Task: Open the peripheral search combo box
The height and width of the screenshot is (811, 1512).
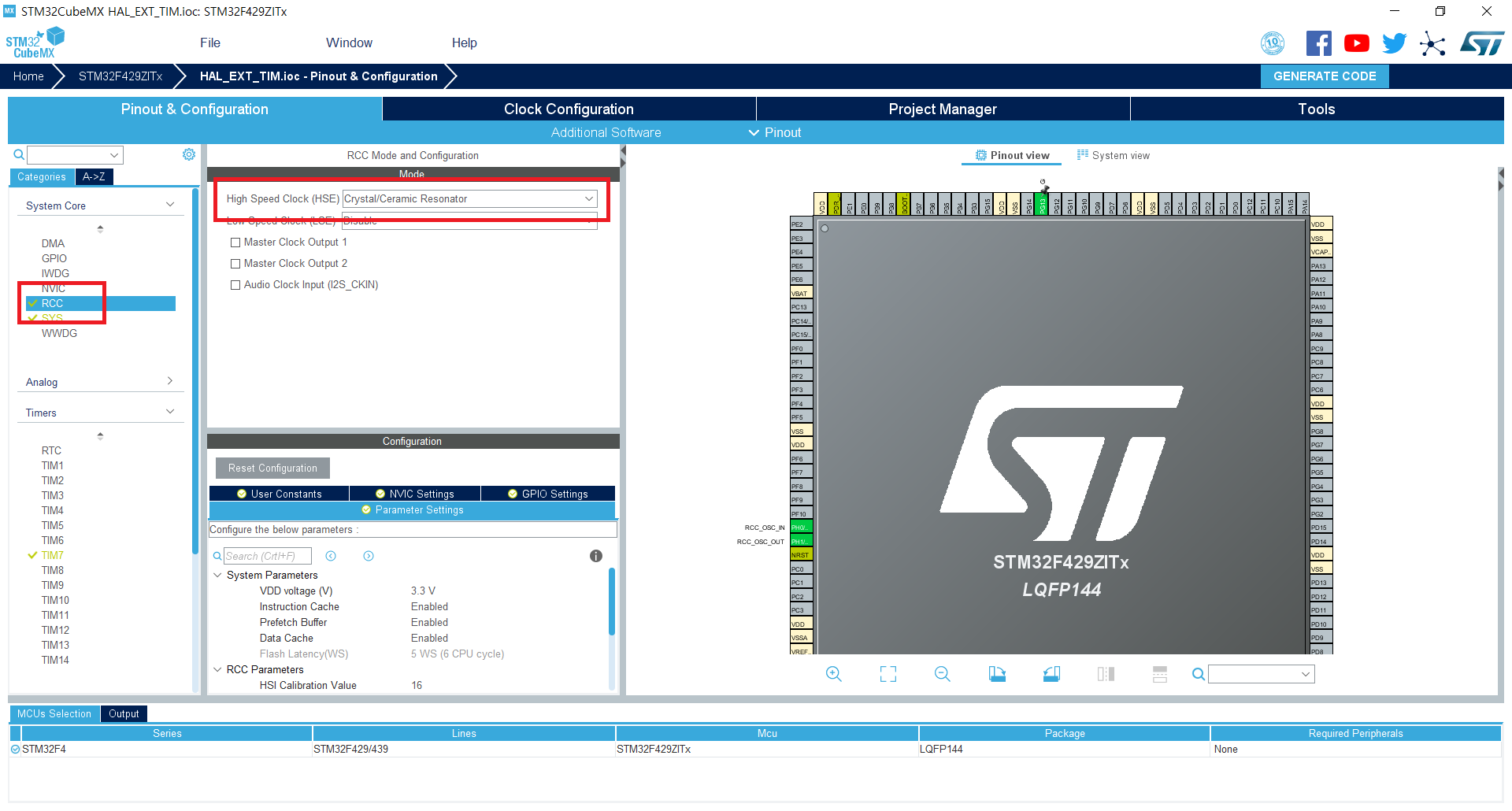Action: pos(76,155)
